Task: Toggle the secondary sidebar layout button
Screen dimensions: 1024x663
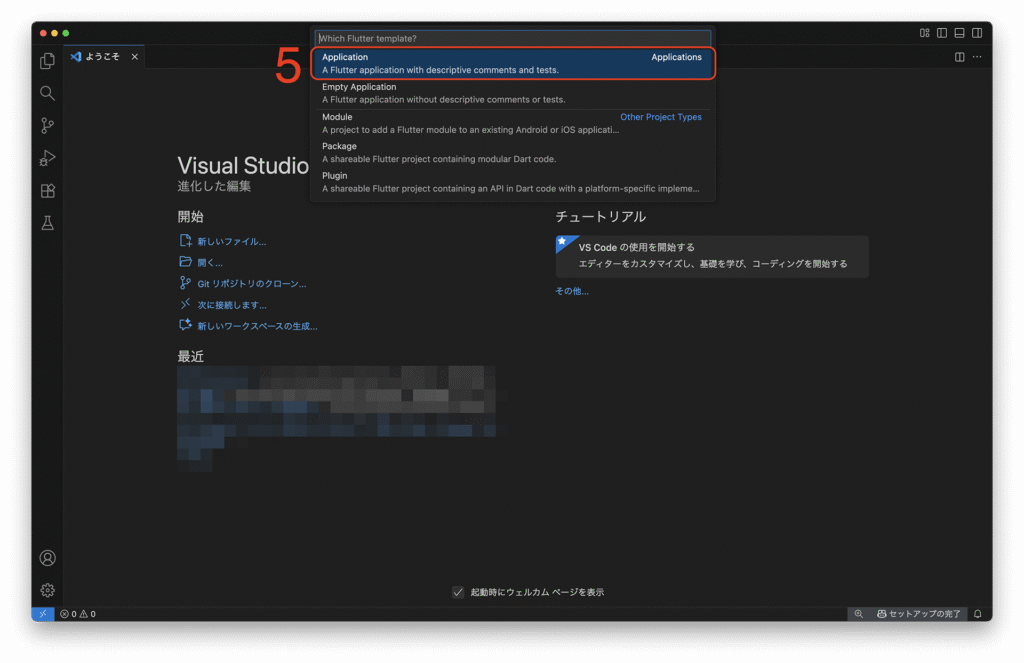Action: point(976,33)
